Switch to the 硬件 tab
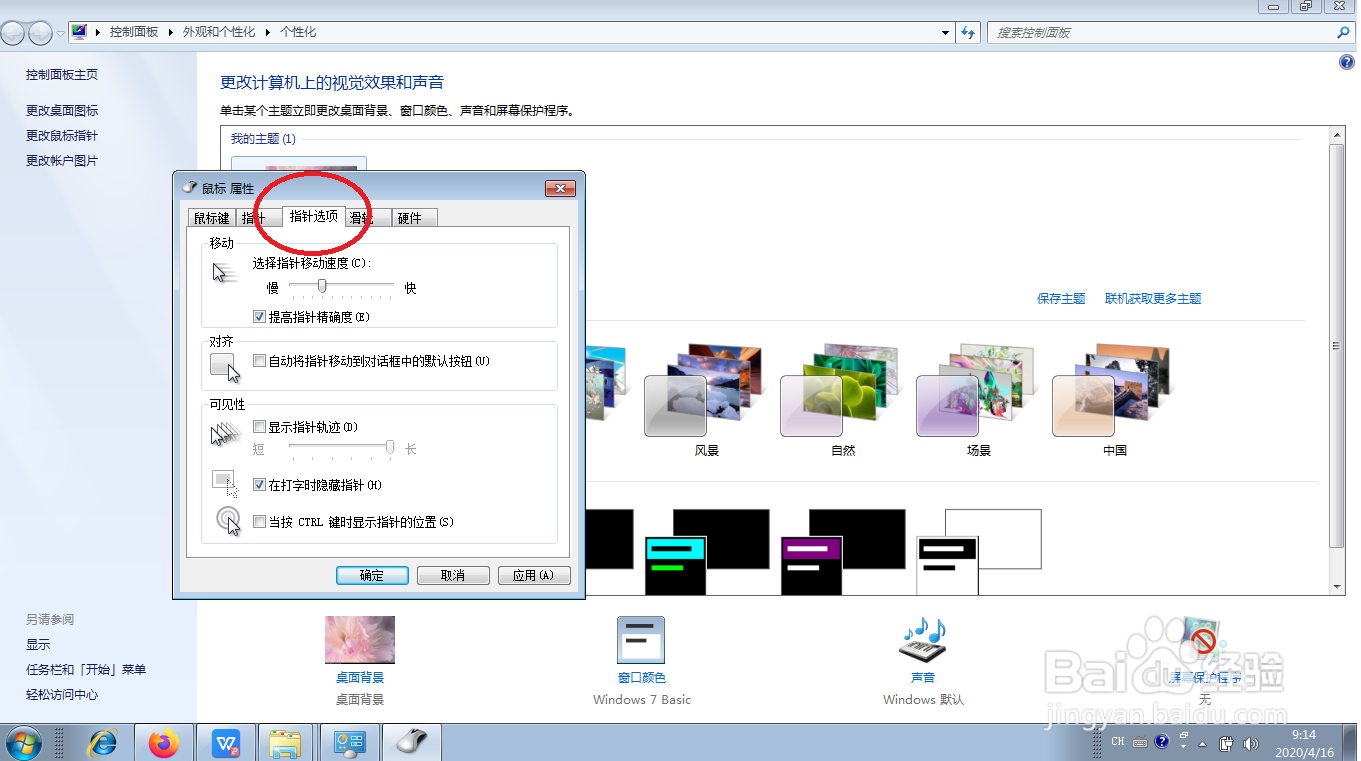Screen dimensions: 1361x761 click(413, 217)
